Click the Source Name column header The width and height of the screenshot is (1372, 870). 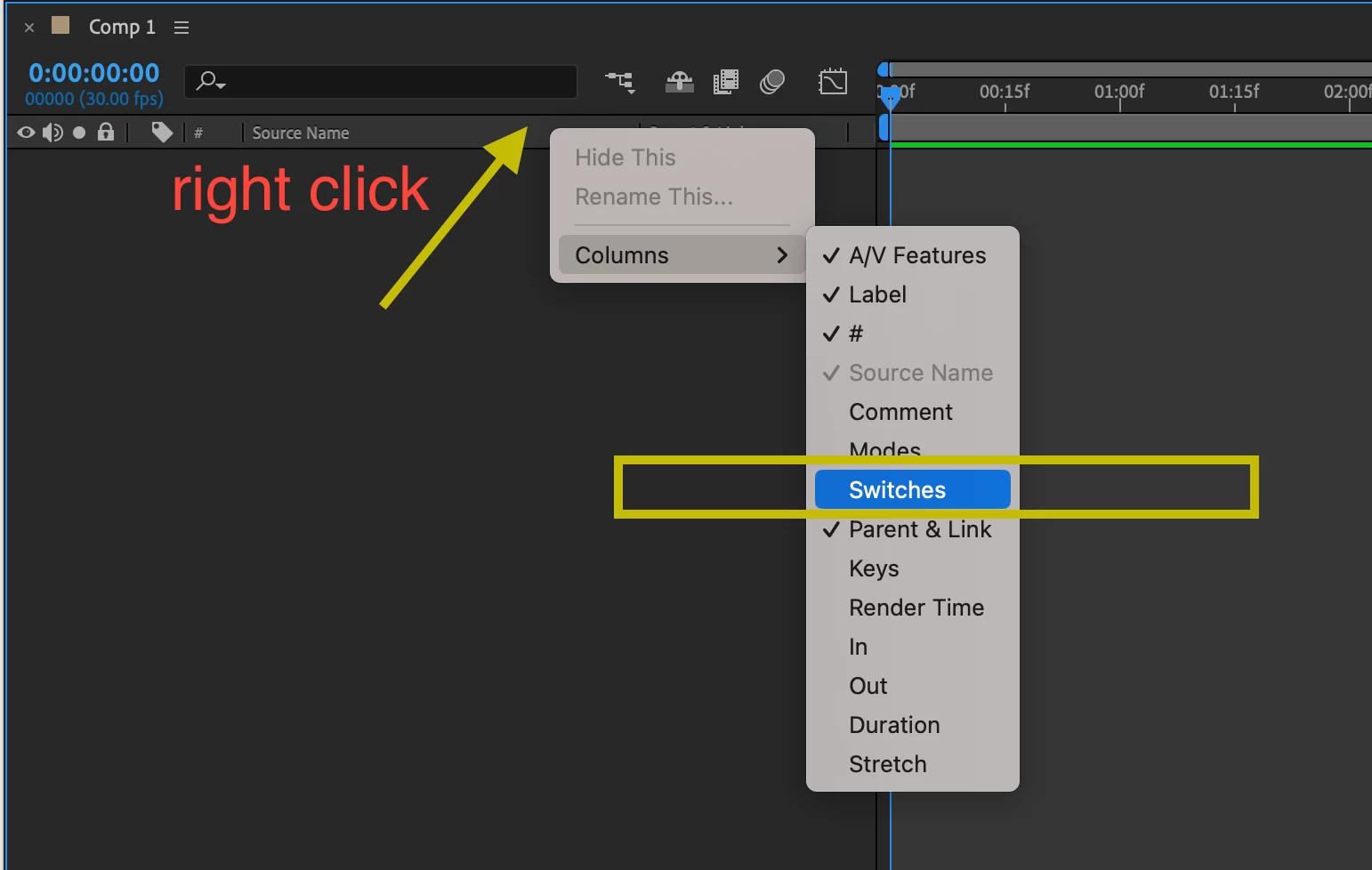click(301, 133)
